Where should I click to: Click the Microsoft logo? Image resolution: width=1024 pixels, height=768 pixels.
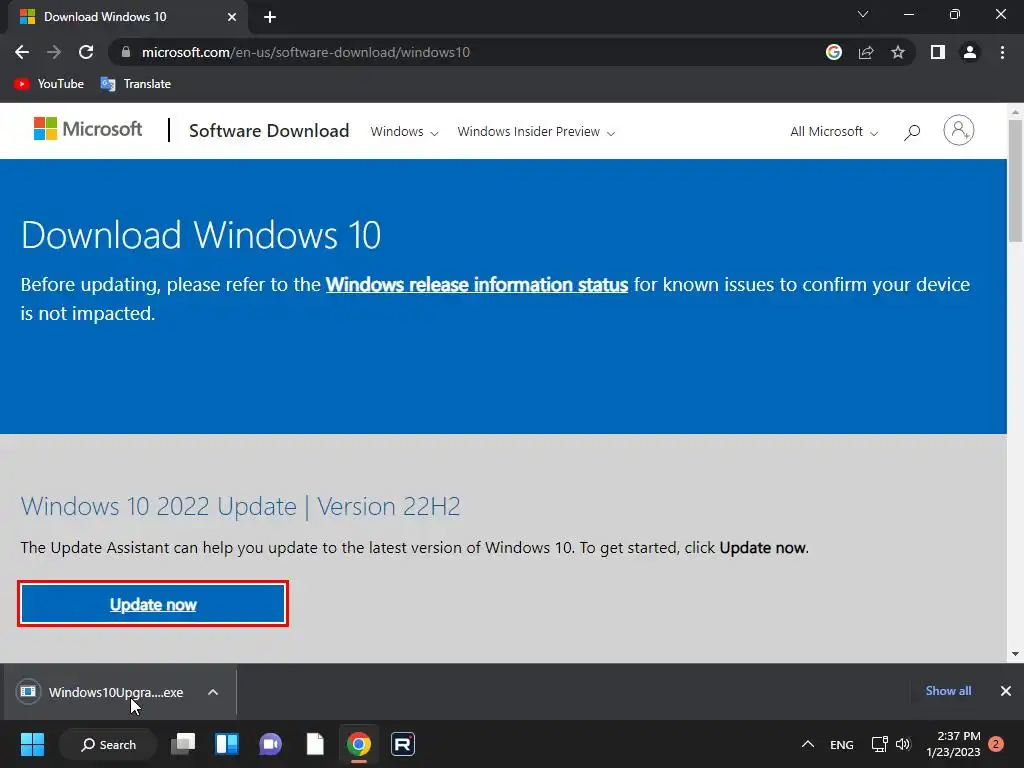[x=88, y=129]
